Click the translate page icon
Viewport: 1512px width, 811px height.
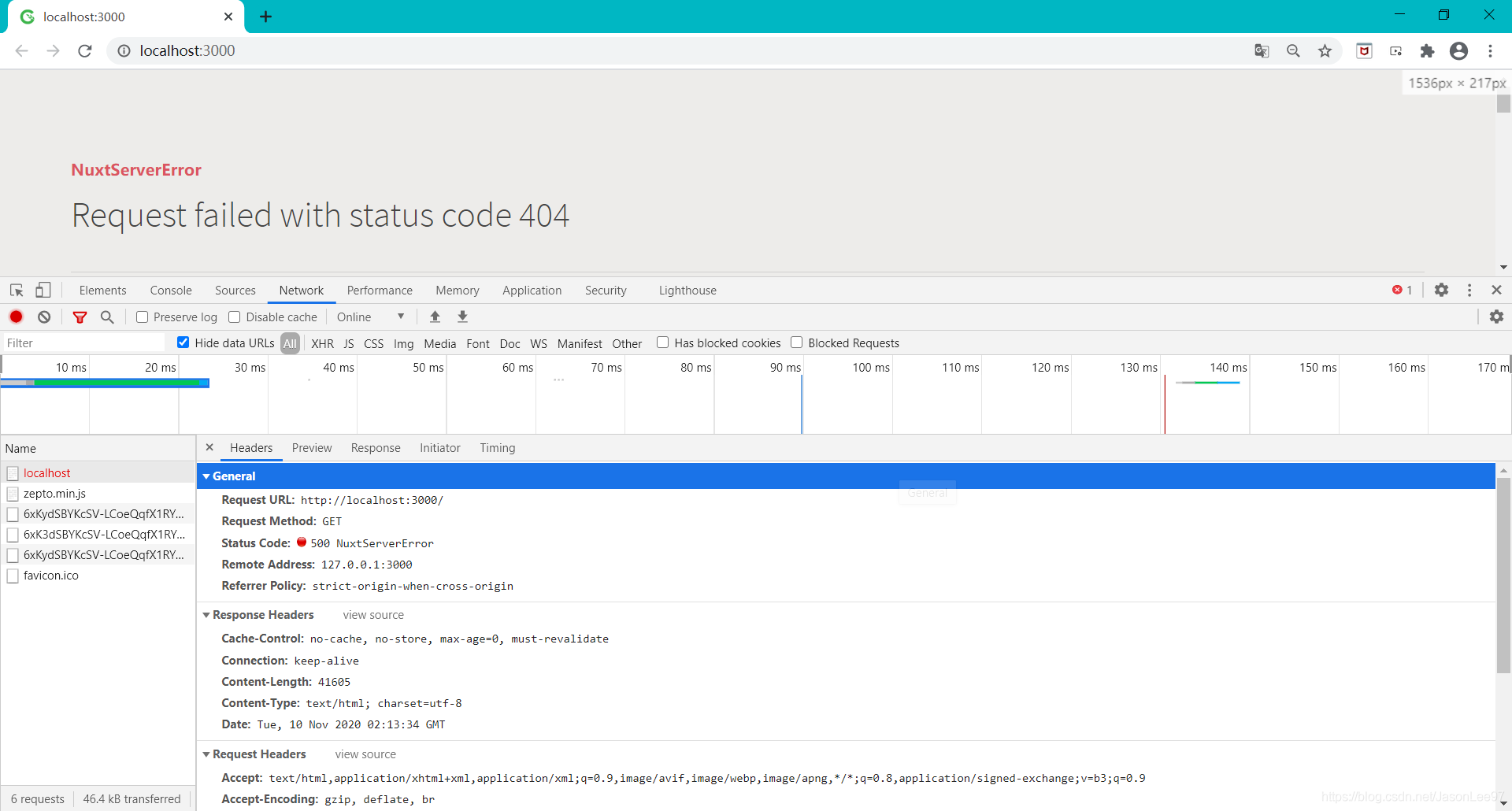click(x=1262, y=51)
